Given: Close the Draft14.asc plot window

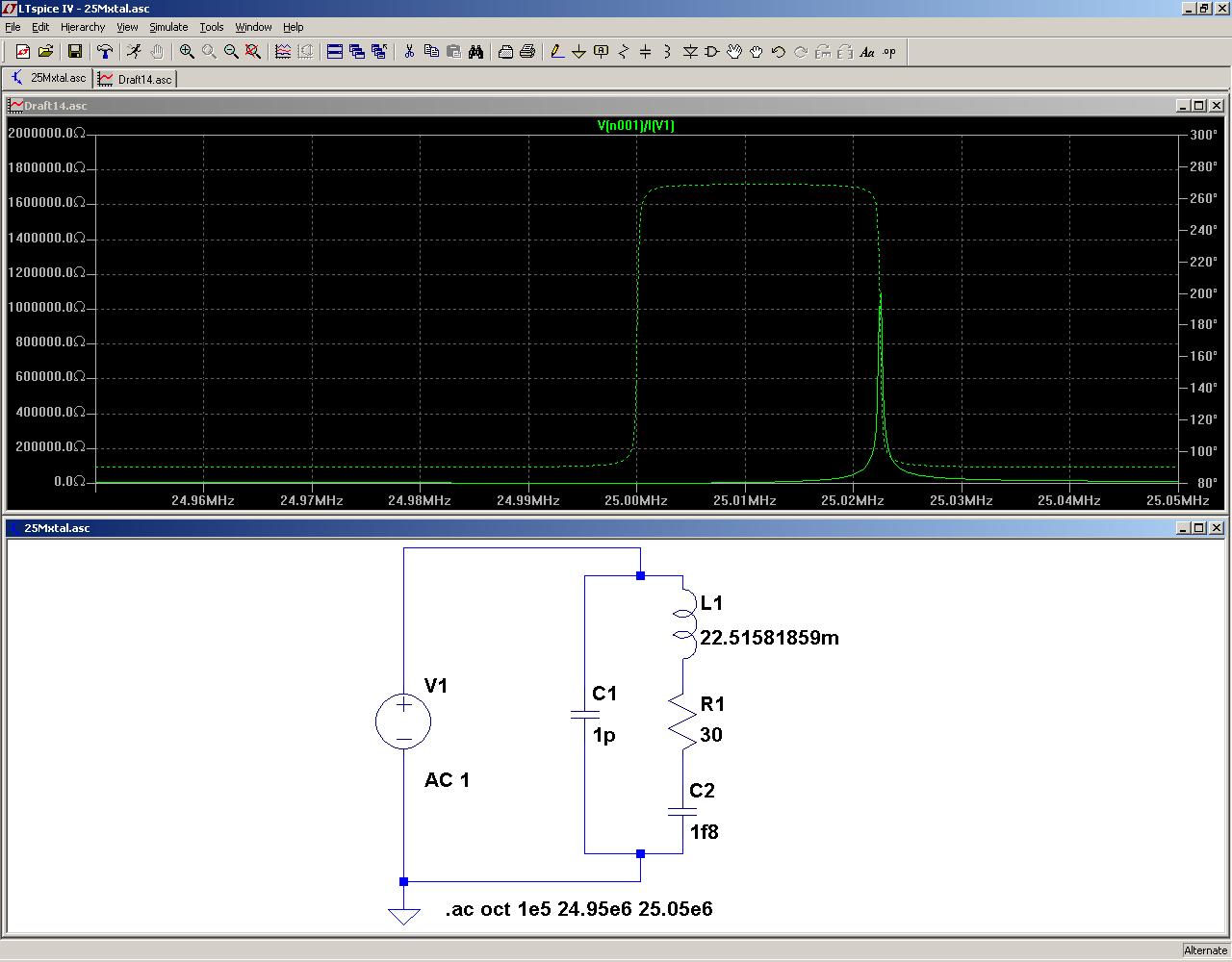Looking at the screenshot, I should (x=1217, y=105).
